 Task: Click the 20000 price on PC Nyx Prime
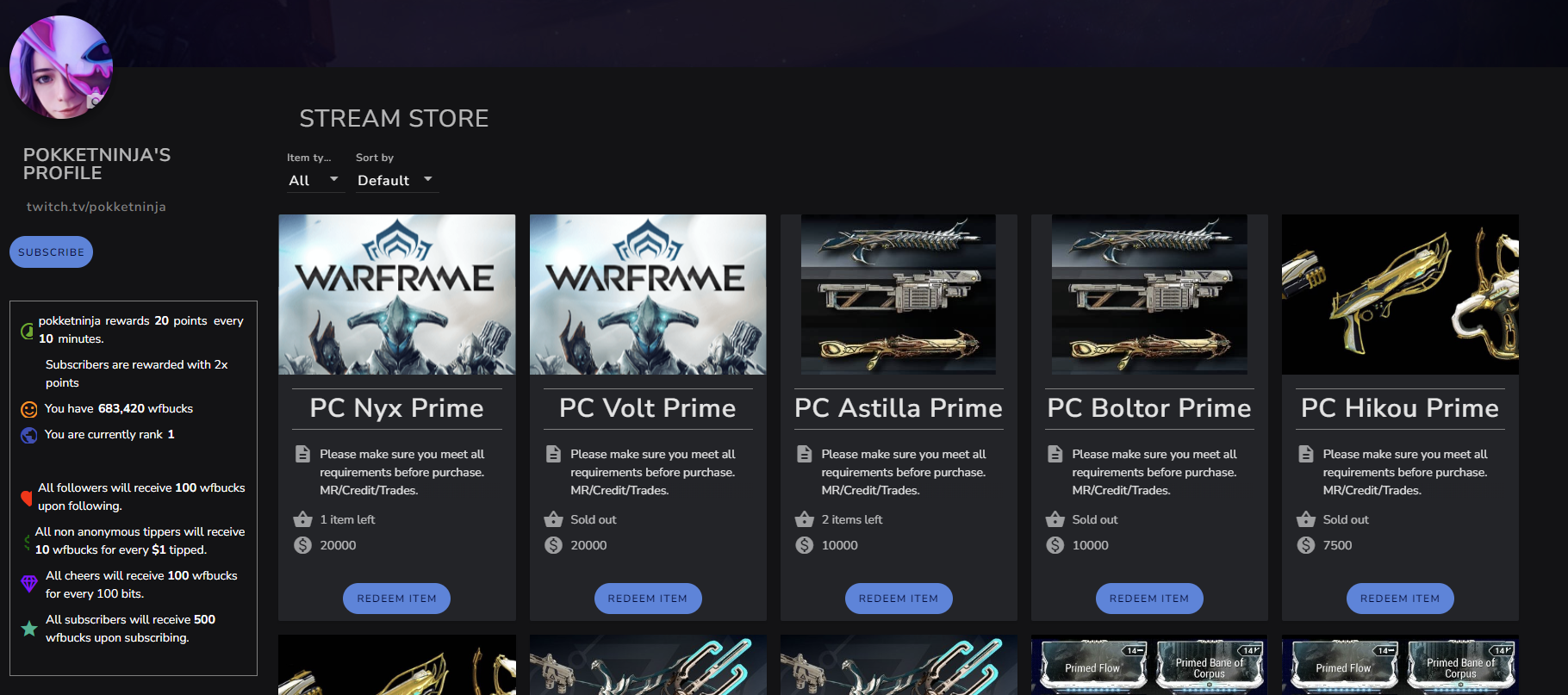click(x=338, y=545)
